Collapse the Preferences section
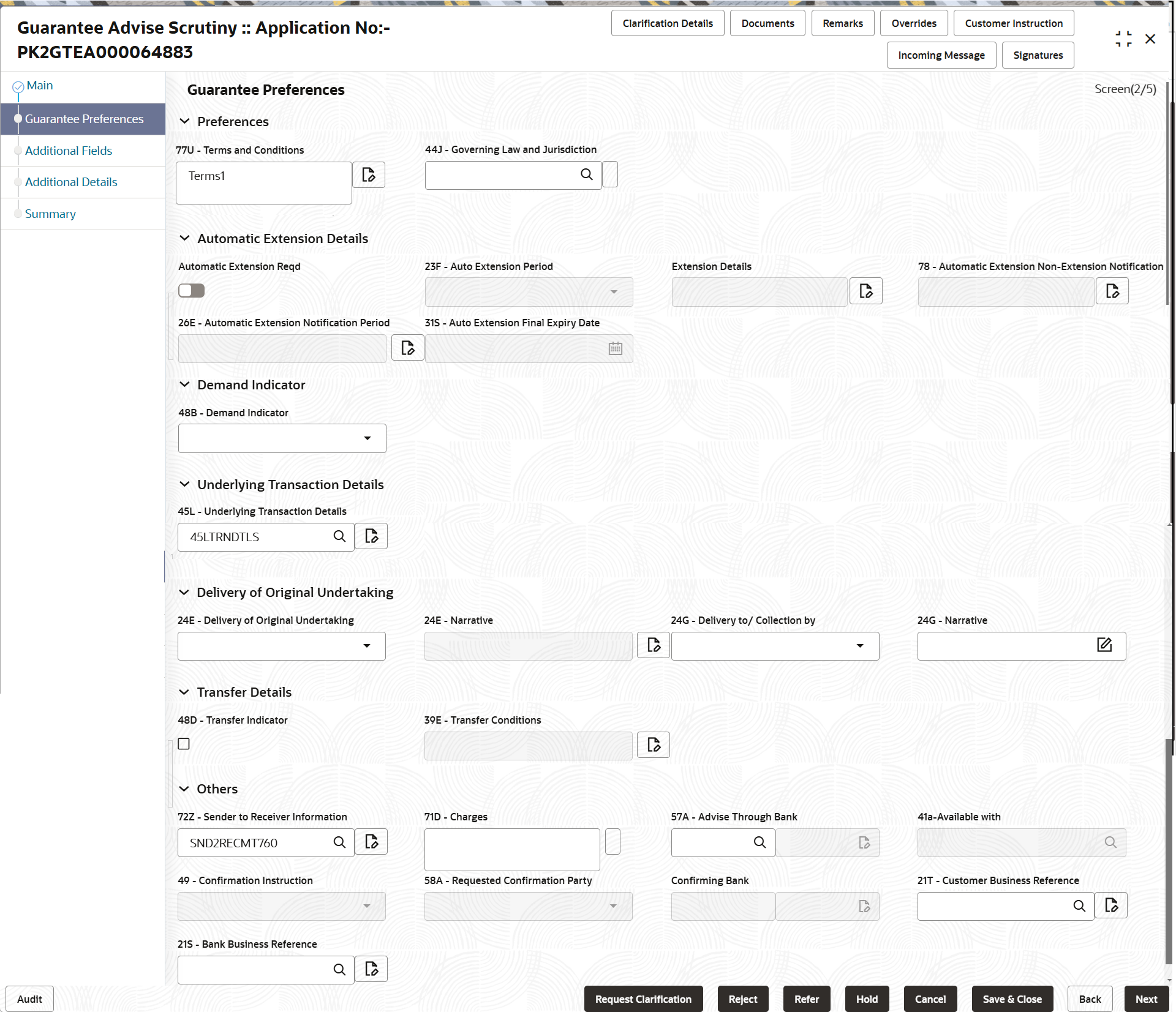The image size is (1176, 1012). (x=184, y=121)
